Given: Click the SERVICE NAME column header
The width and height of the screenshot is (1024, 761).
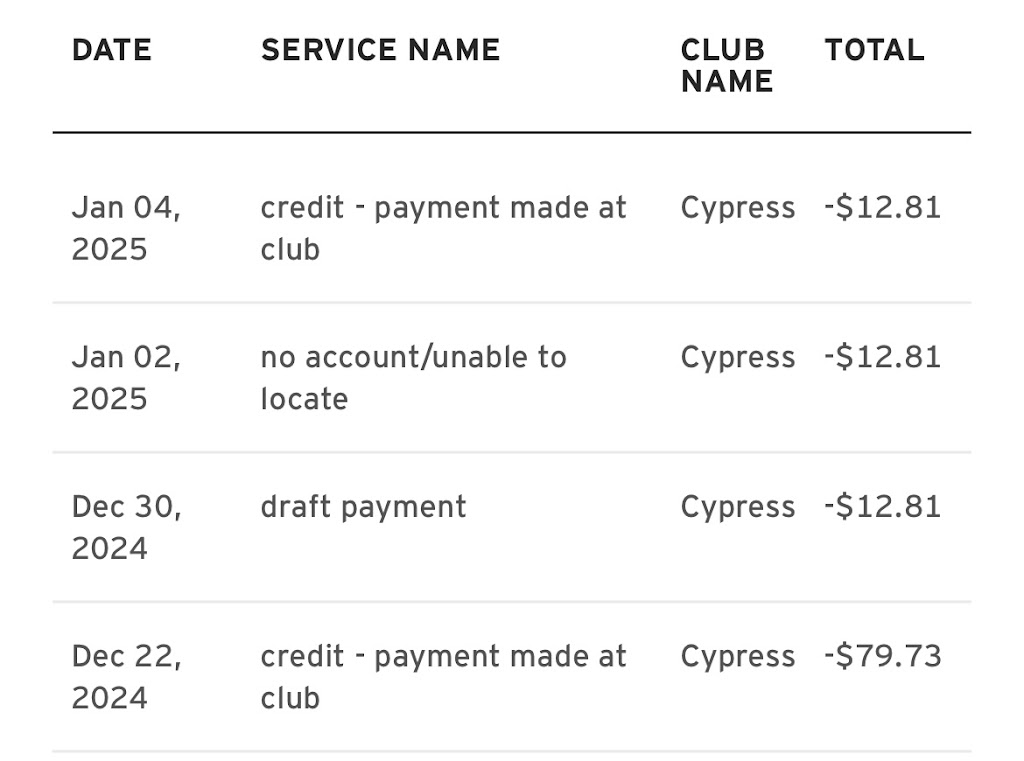Looking at the screenshot, I should tap(380, 50).
